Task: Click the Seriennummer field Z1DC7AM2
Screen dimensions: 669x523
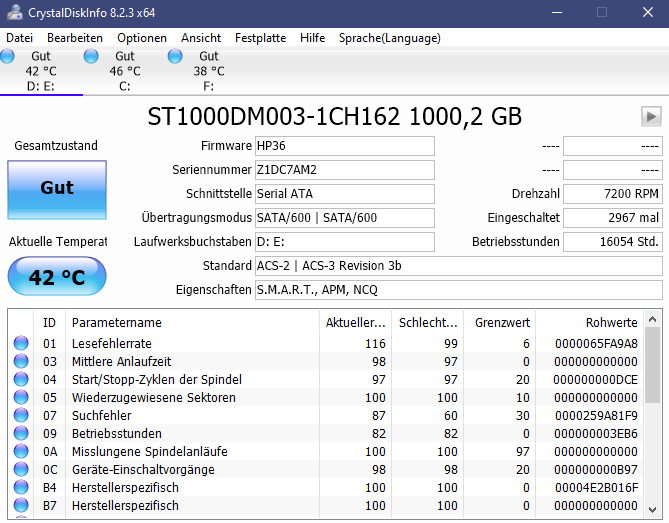Action: (345, 170)
